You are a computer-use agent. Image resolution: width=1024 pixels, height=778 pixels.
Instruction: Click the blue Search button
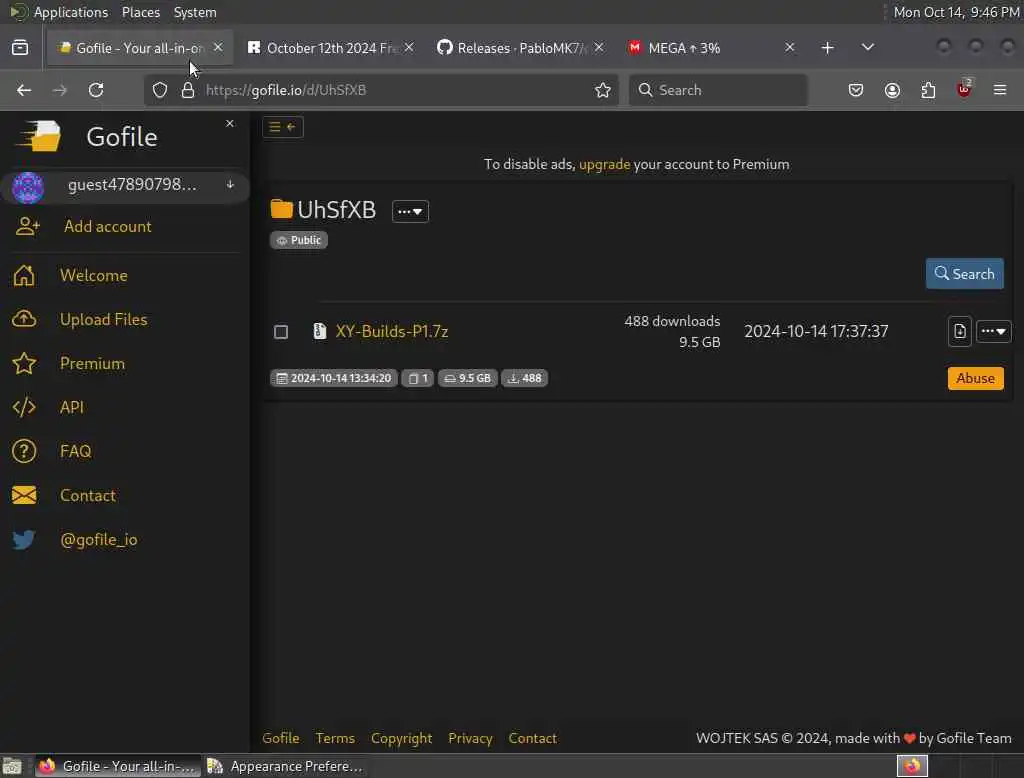pyautogui.click(x=965, y=274)
